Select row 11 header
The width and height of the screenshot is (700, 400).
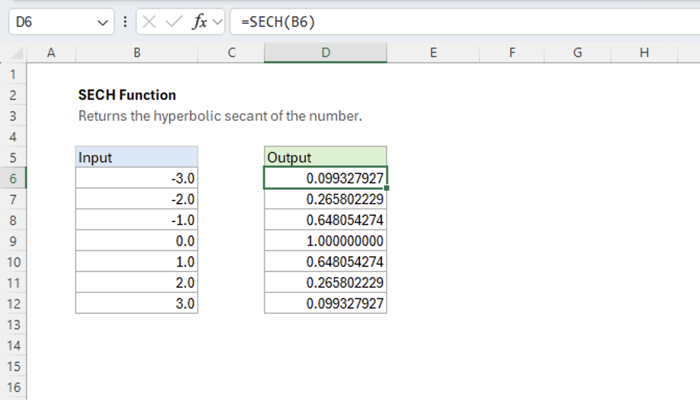coord(13,283)
